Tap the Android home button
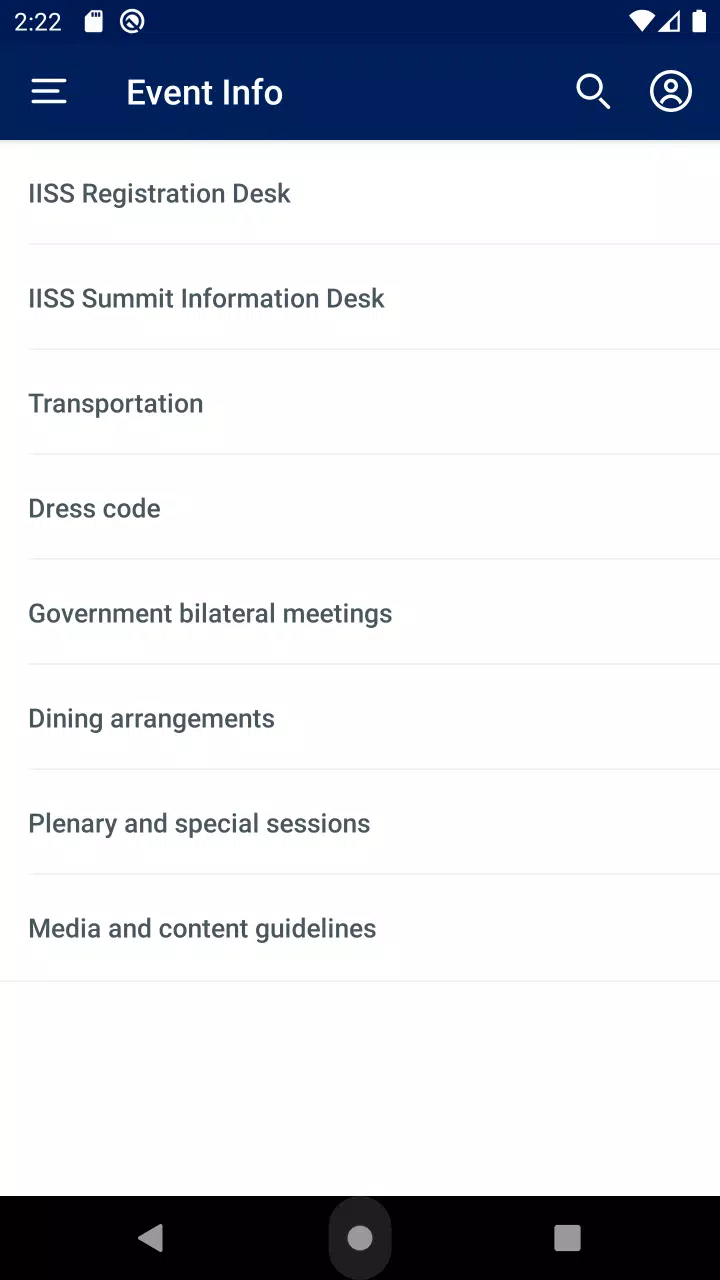Image resolution: width=720 pixels, height=1280 pixels. (360, 1238)
